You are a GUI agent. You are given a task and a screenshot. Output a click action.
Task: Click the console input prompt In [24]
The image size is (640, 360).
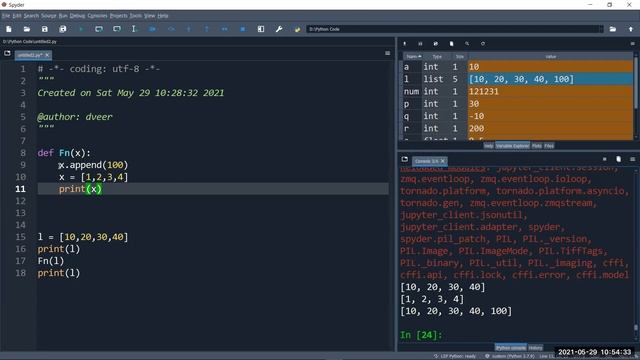[x=421, y=335]
